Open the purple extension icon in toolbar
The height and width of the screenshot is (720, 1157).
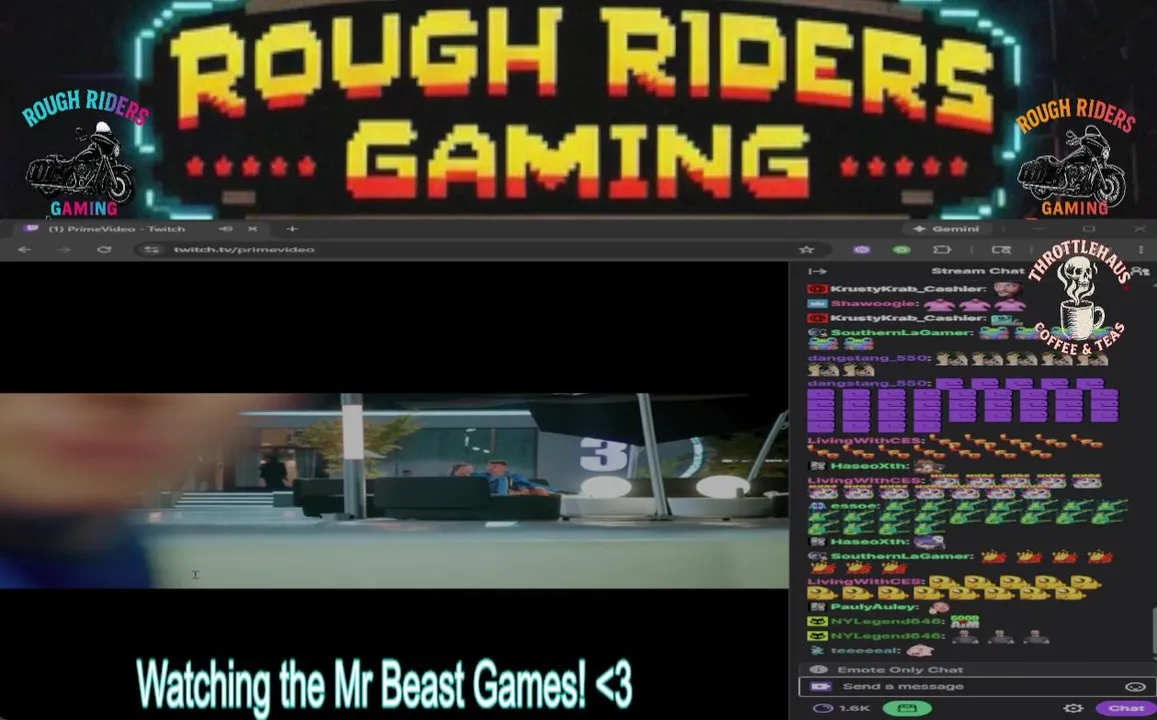[861, 249]
